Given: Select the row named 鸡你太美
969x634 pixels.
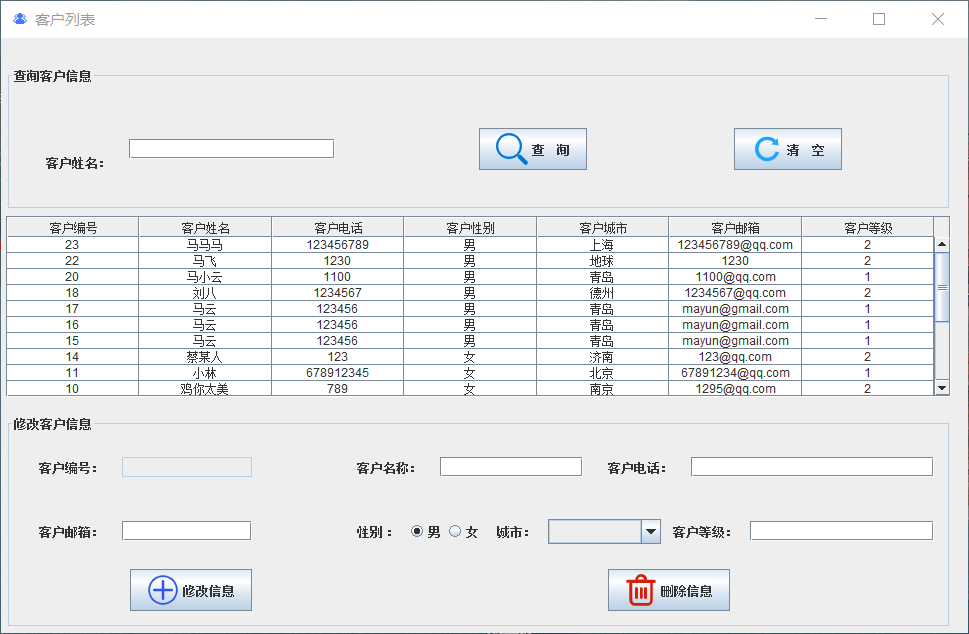Looking at the screenshot, I should (470, 389).
